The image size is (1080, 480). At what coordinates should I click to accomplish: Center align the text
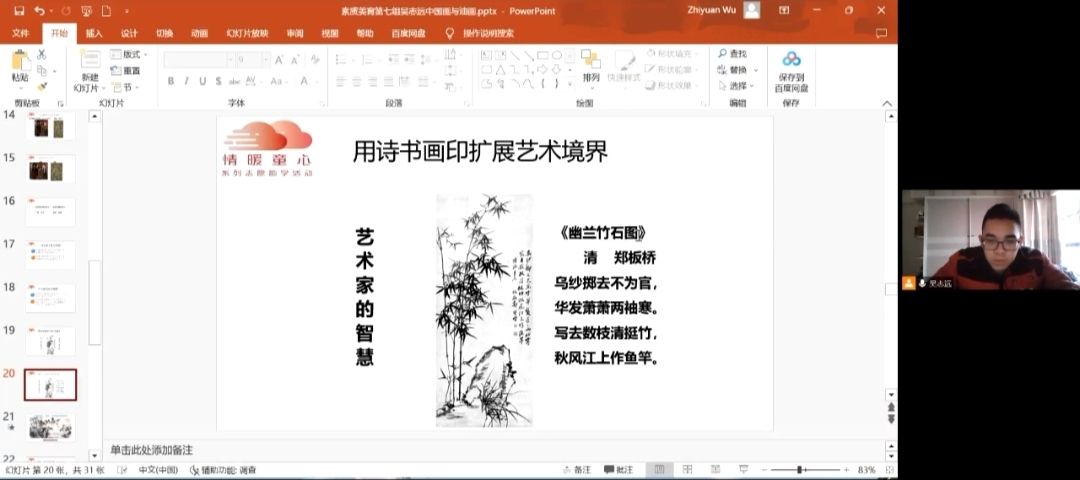[357, 81]
